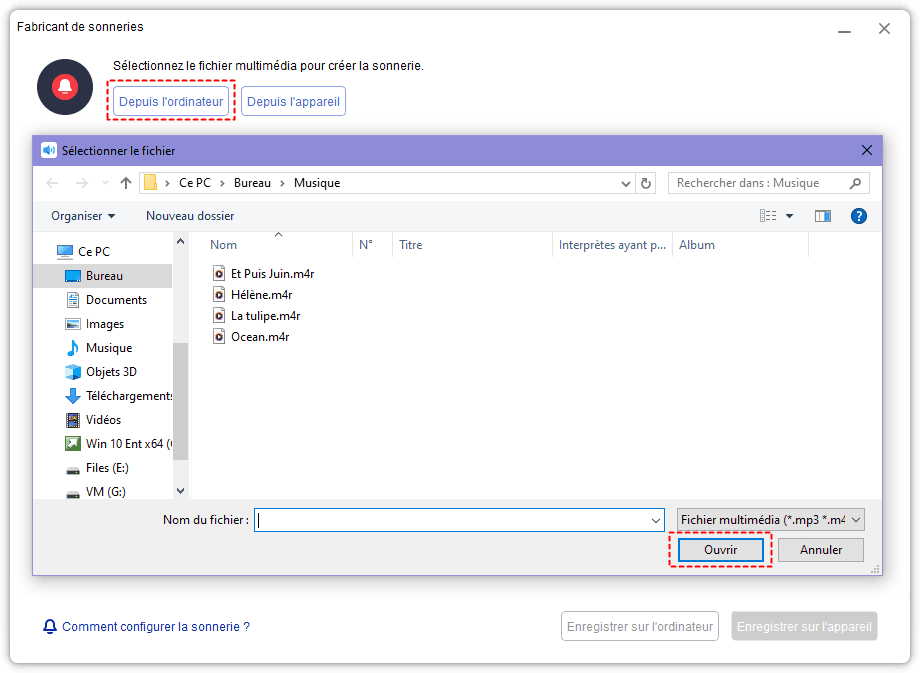
Task: Refresh the Musique folder contents
Action: [645, 183]
